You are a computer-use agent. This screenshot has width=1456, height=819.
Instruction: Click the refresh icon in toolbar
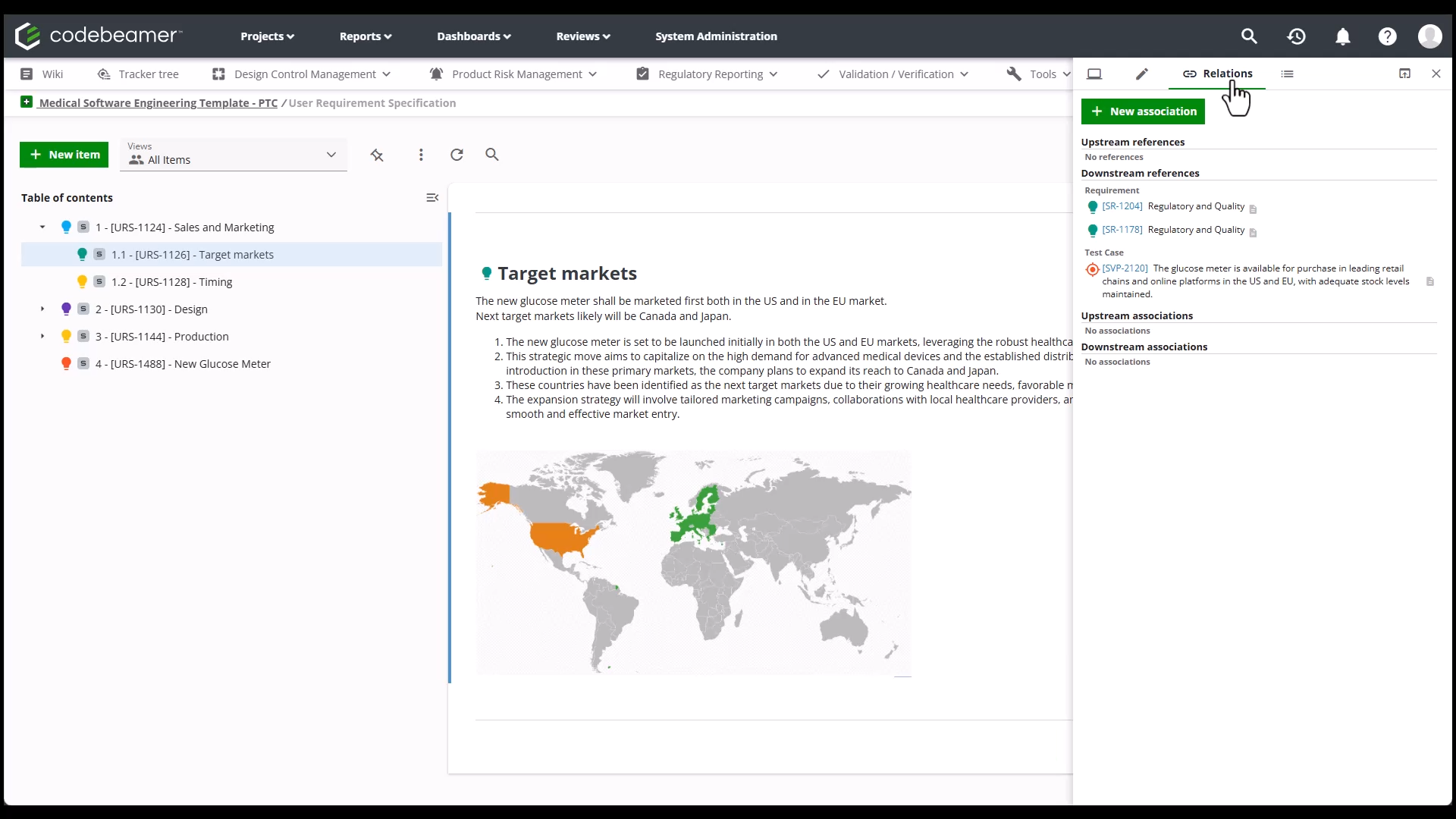[x=457, y=155]
